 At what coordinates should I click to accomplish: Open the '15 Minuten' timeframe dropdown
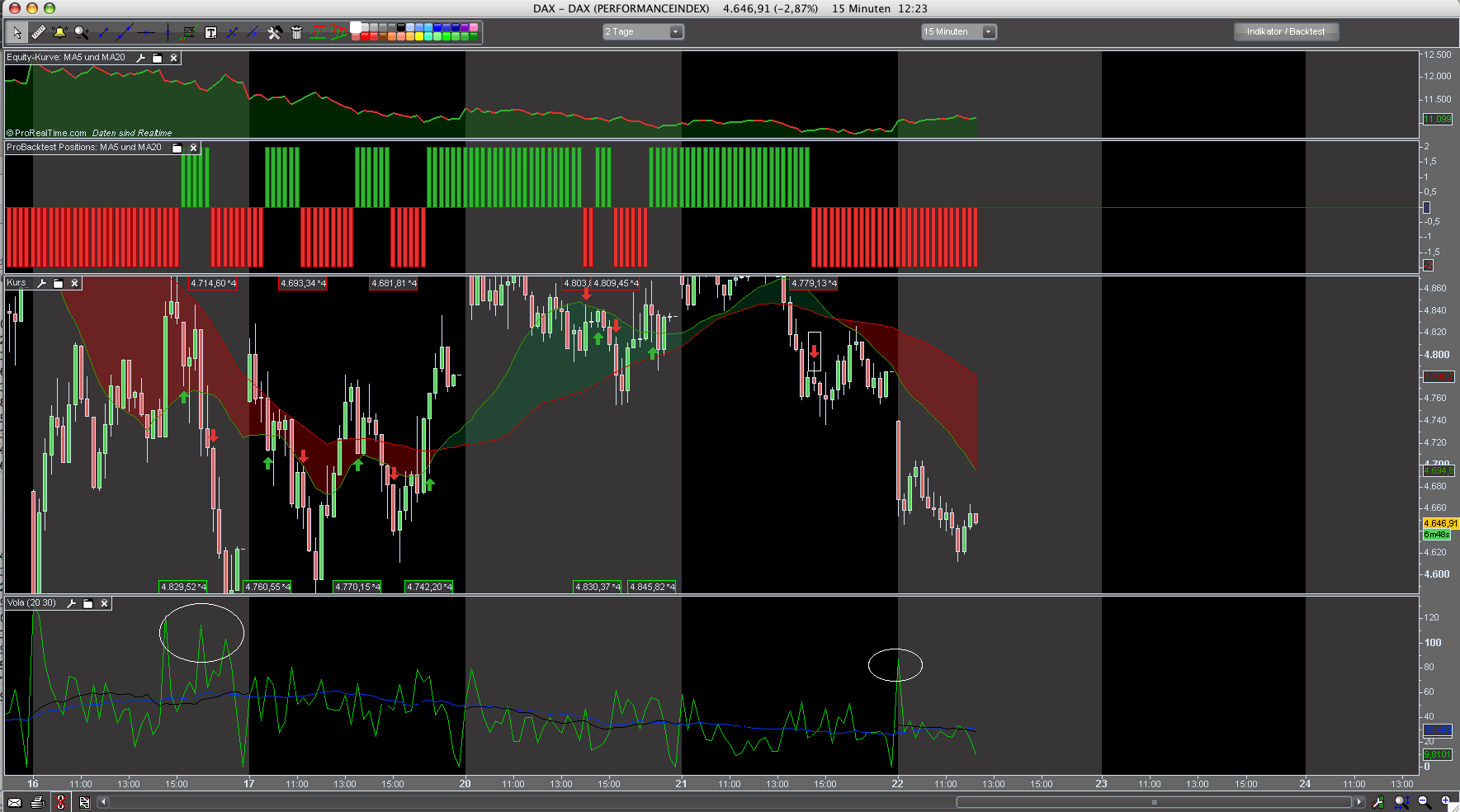click(959, 31)
